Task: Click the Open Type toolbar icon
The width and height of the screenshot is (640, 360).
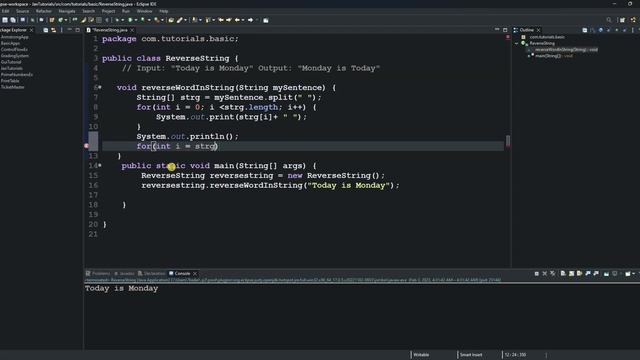Action: pyautogui.click(x=171, y=20)
